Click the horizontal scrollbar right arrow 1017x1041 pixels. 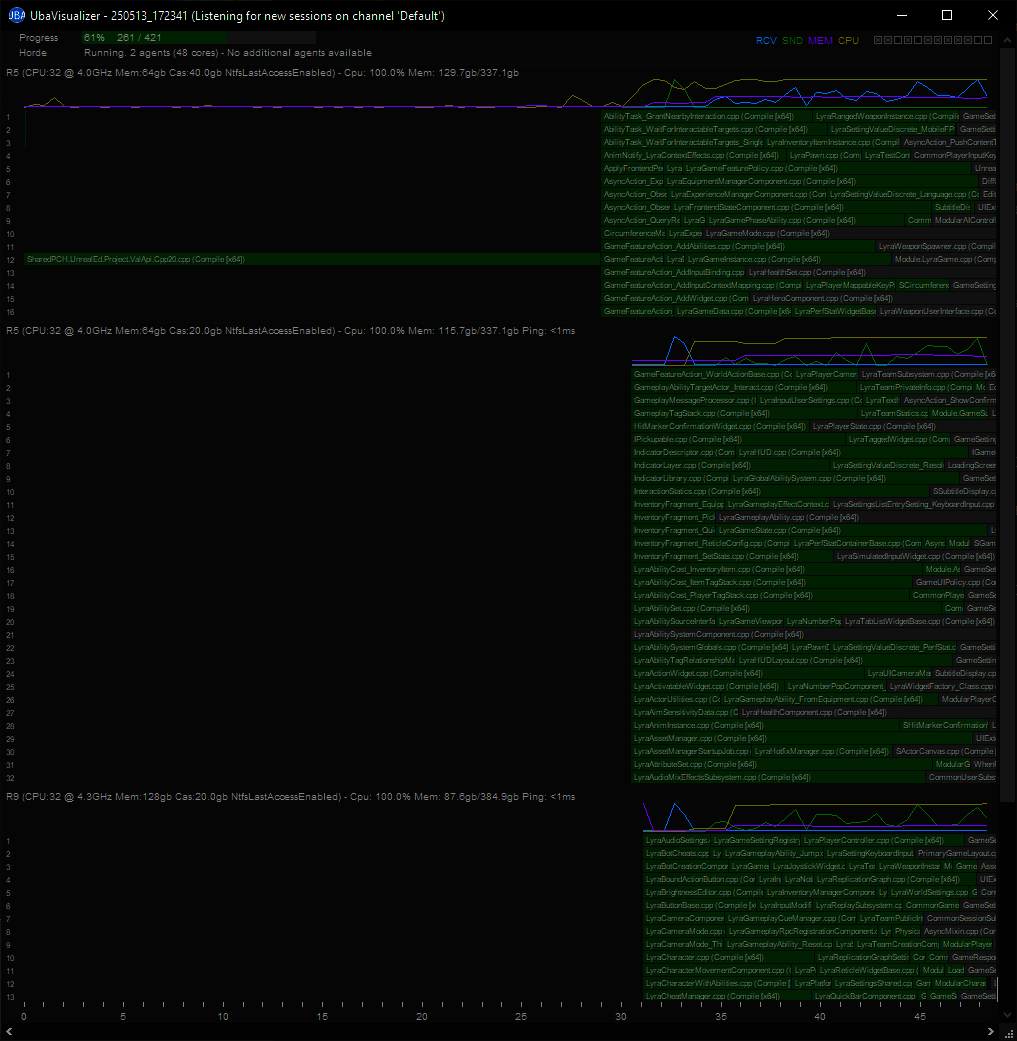coord(991,1031)
